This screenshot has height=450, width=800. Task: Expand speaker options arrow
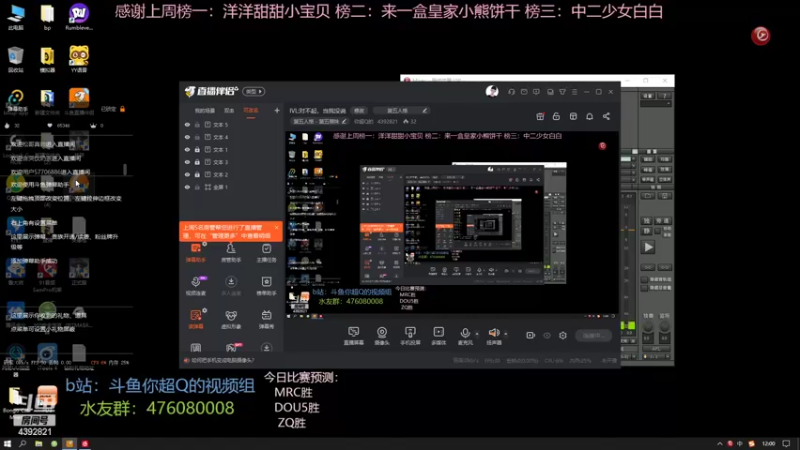[506, 334]
